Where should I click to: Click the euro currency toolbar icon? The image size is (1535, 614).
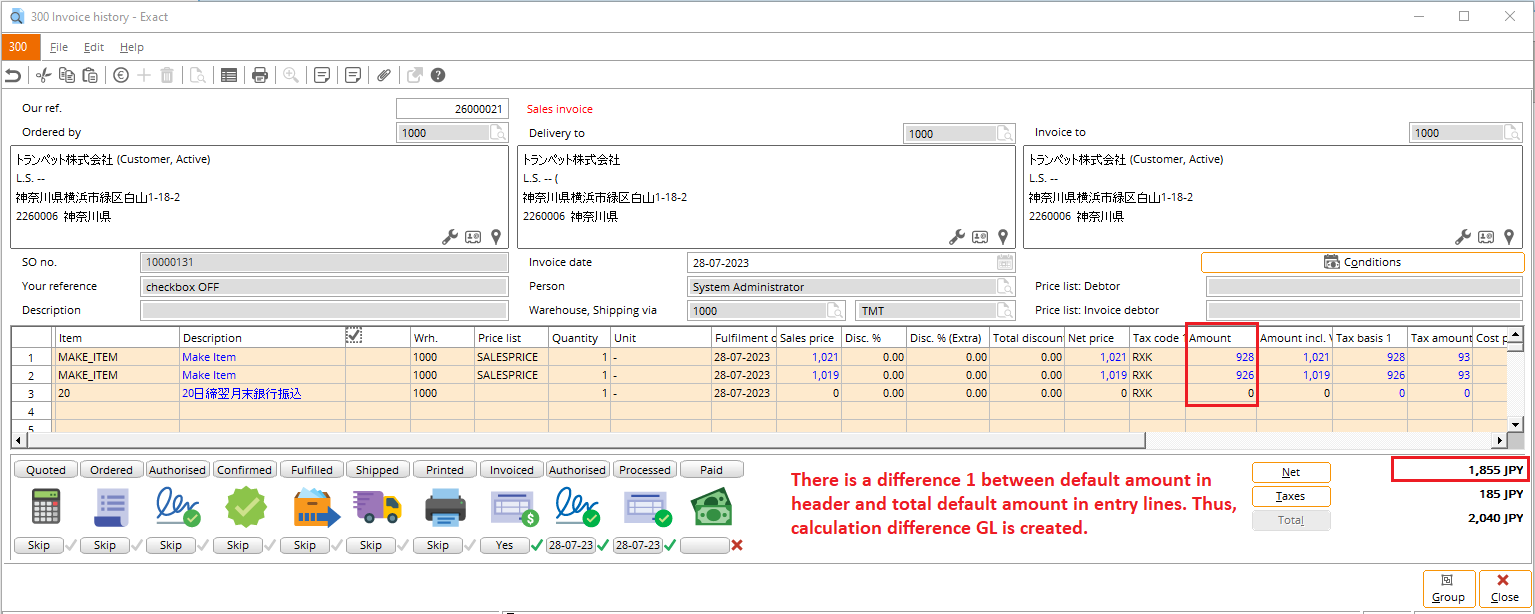pyautogui.click(x=121, y=75)
